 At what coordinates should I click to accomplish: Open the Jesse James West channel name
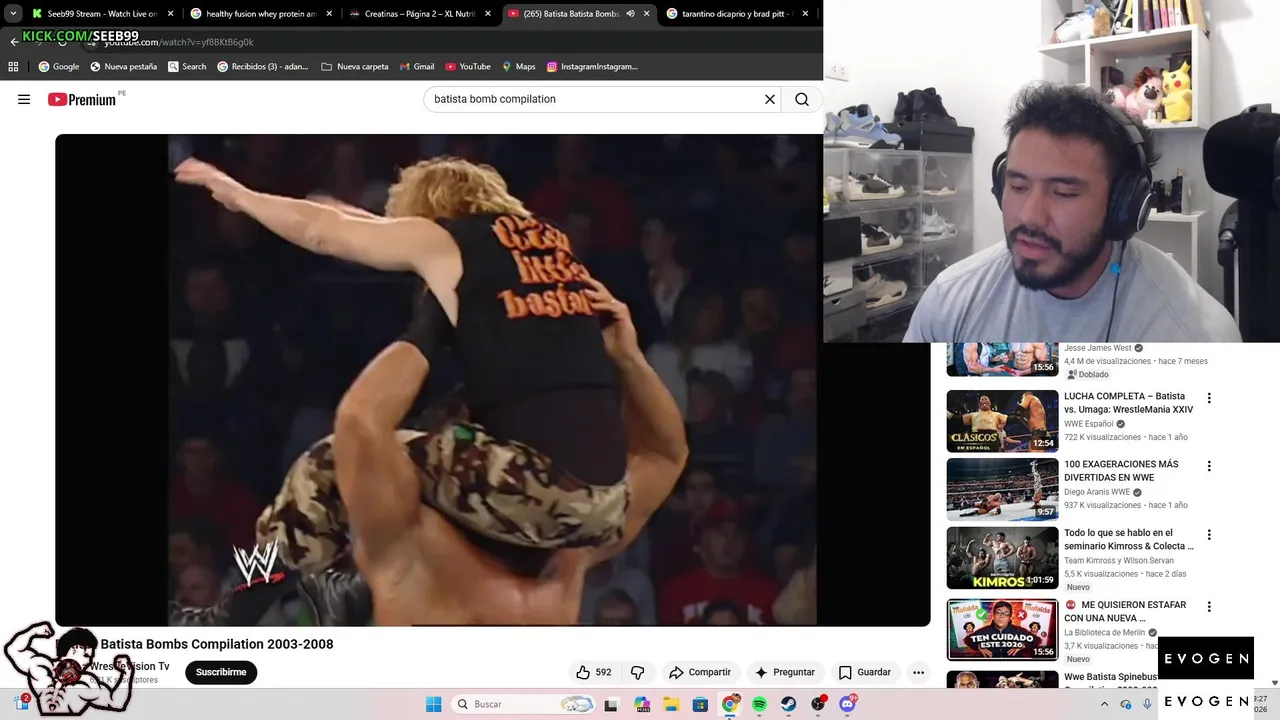pyautogui.click(x=1098, y=348)
